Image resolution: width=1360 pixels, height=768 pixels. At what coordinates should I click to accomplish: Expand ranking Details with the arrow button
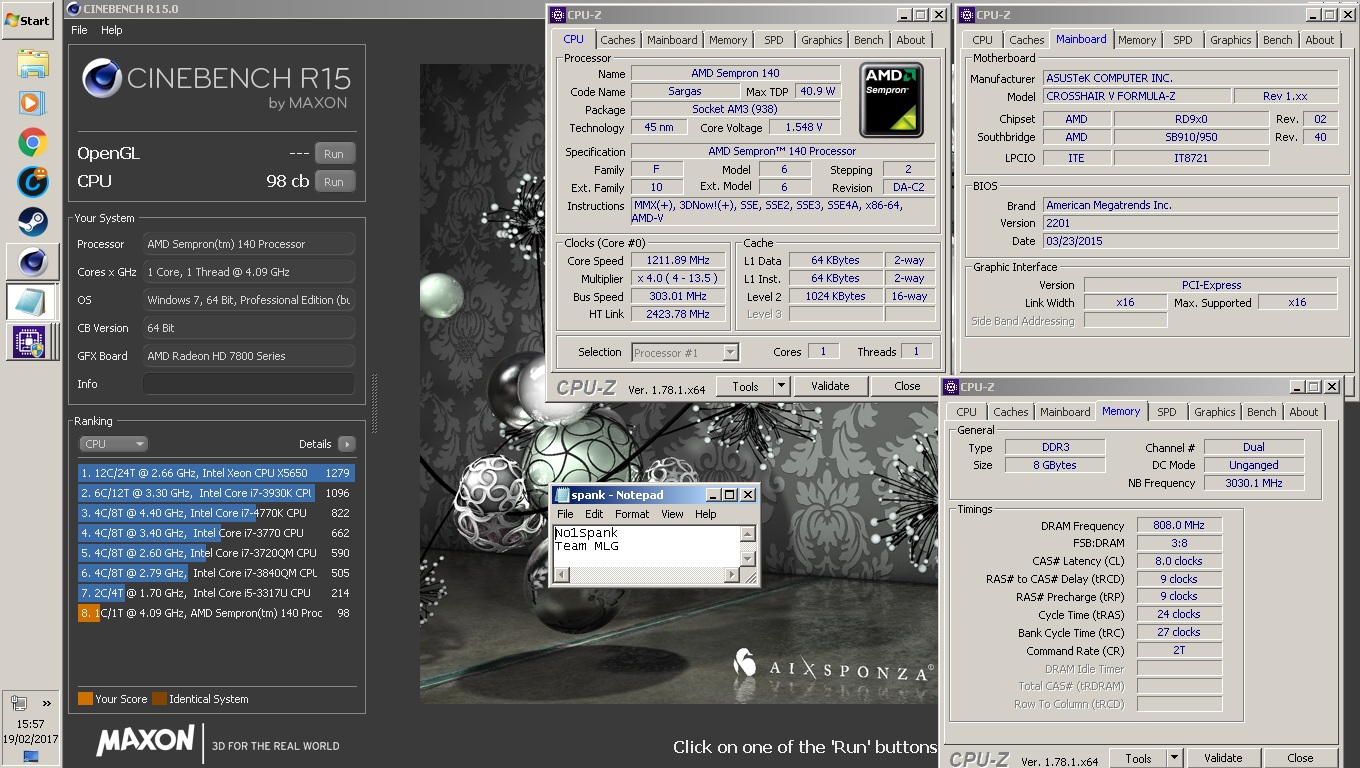point(346,444)
